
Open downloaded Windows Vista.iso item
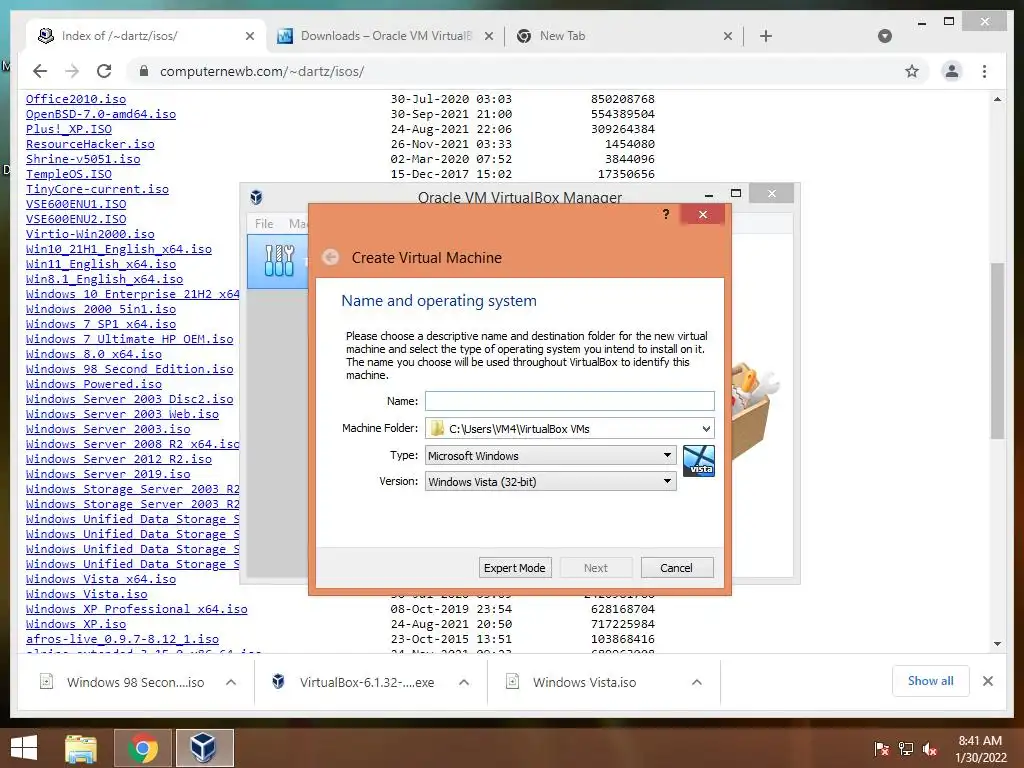[x=584, y=682]
